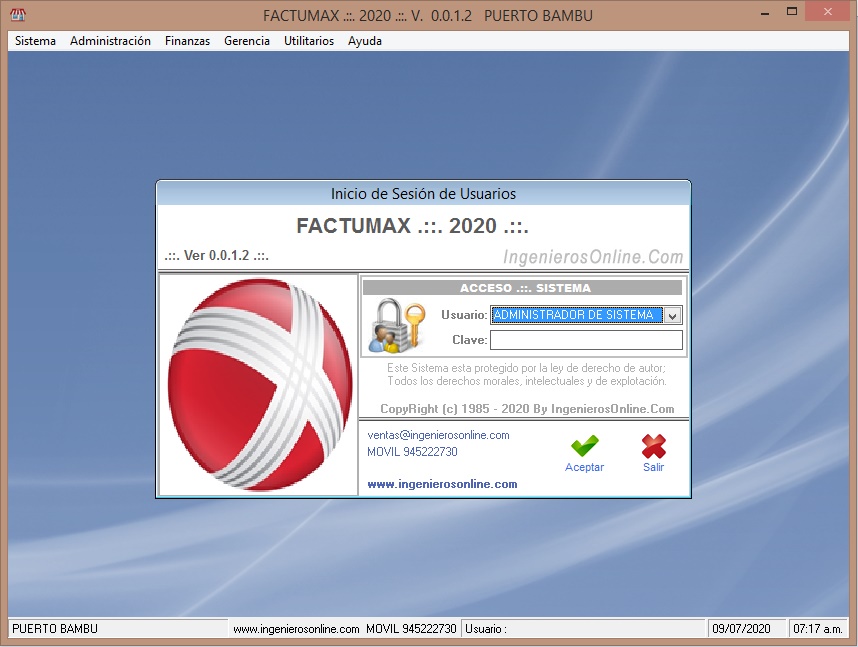The width and height of the screenshot is (858, 647).
Task: Click the ACCESO SISTEMA header bar
Action: [x=523, y=288]
